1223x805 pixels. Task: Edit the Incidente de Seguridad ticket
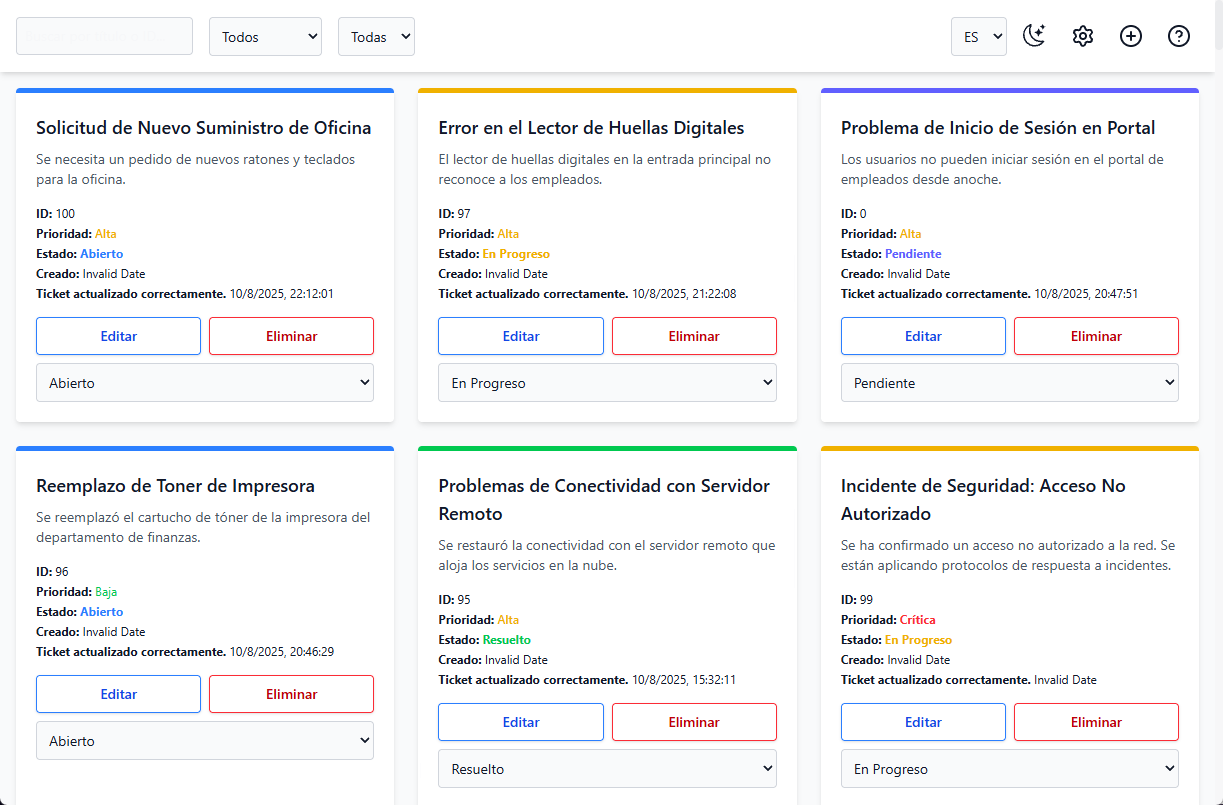923,722
